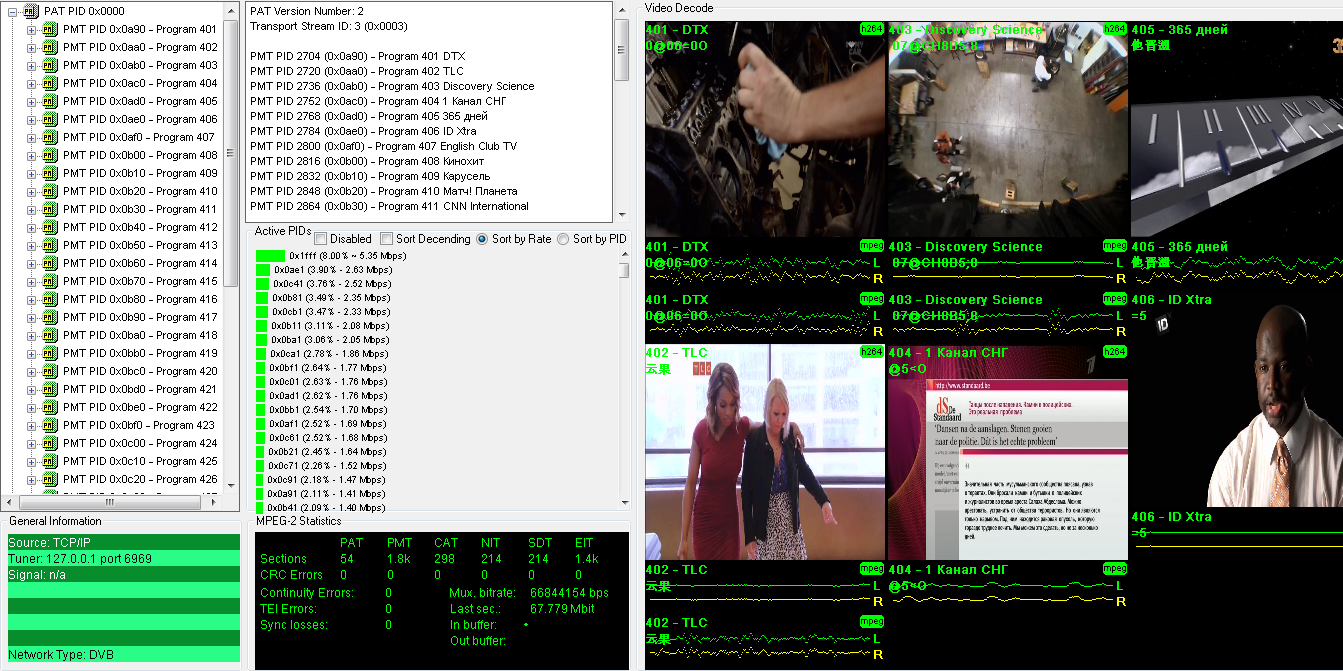Click the PMT icon for Program 403

pyautogui.click(x=50, y=65)
